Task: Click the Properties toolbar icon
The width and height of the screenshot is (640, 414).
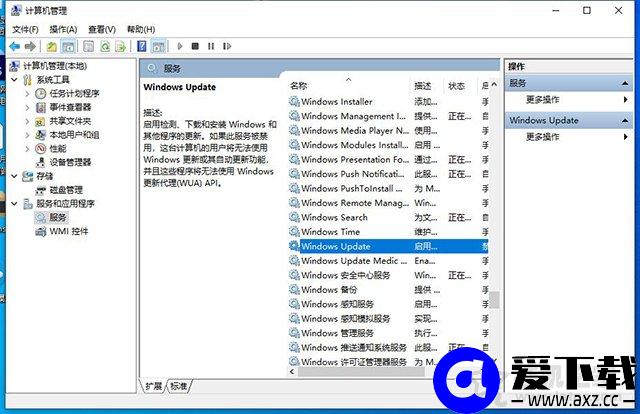Action: pyautogui.click(x=89, y=47)
